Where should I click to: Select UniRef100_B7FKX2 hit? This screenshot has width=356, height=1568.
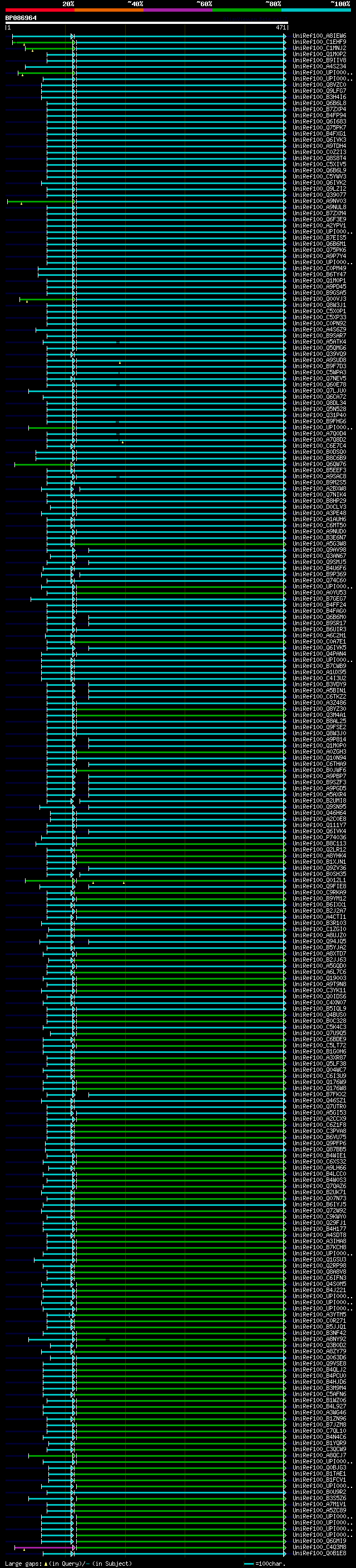(319, 1095)
